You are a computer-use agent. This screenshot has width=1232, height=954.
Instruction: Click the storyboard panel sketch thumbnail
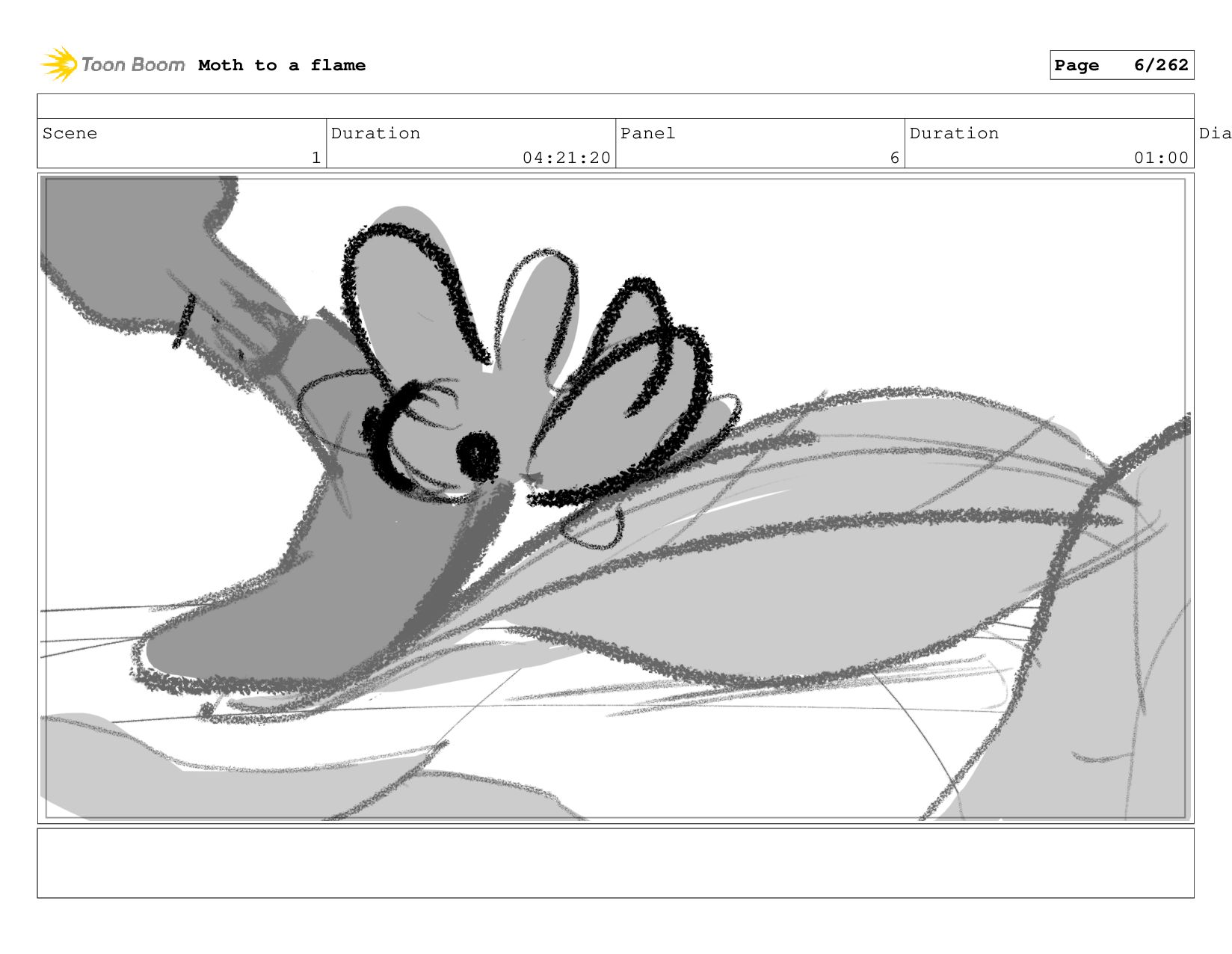[615, 498]
